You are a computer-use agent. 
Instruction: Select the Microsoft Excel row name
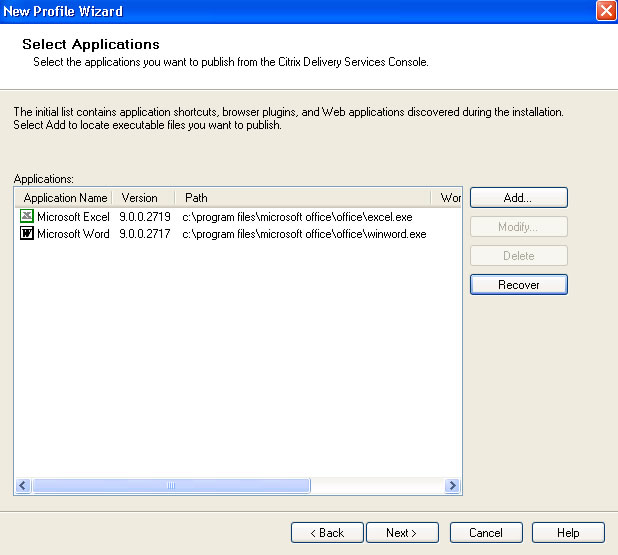pyautogui.click(x=73, y=217)
